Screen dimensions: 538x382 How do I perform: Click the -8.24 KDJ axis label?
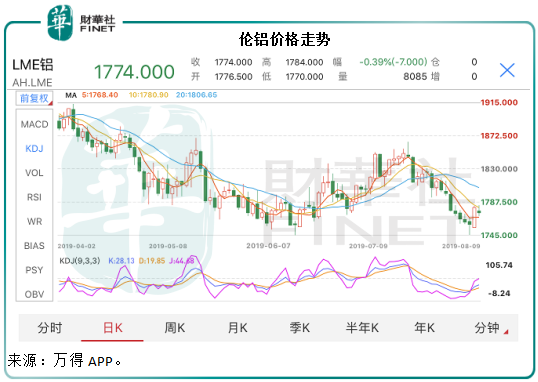[x=499, y=293]
